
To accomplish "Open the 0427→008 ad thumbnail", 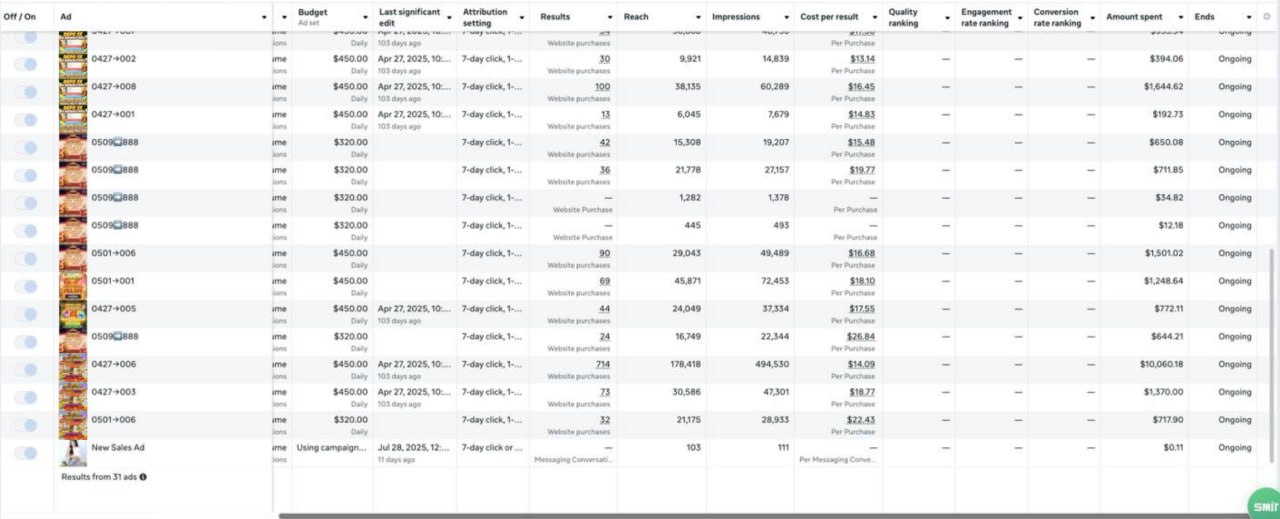I will pyautogui.click(x=73, y=93).
